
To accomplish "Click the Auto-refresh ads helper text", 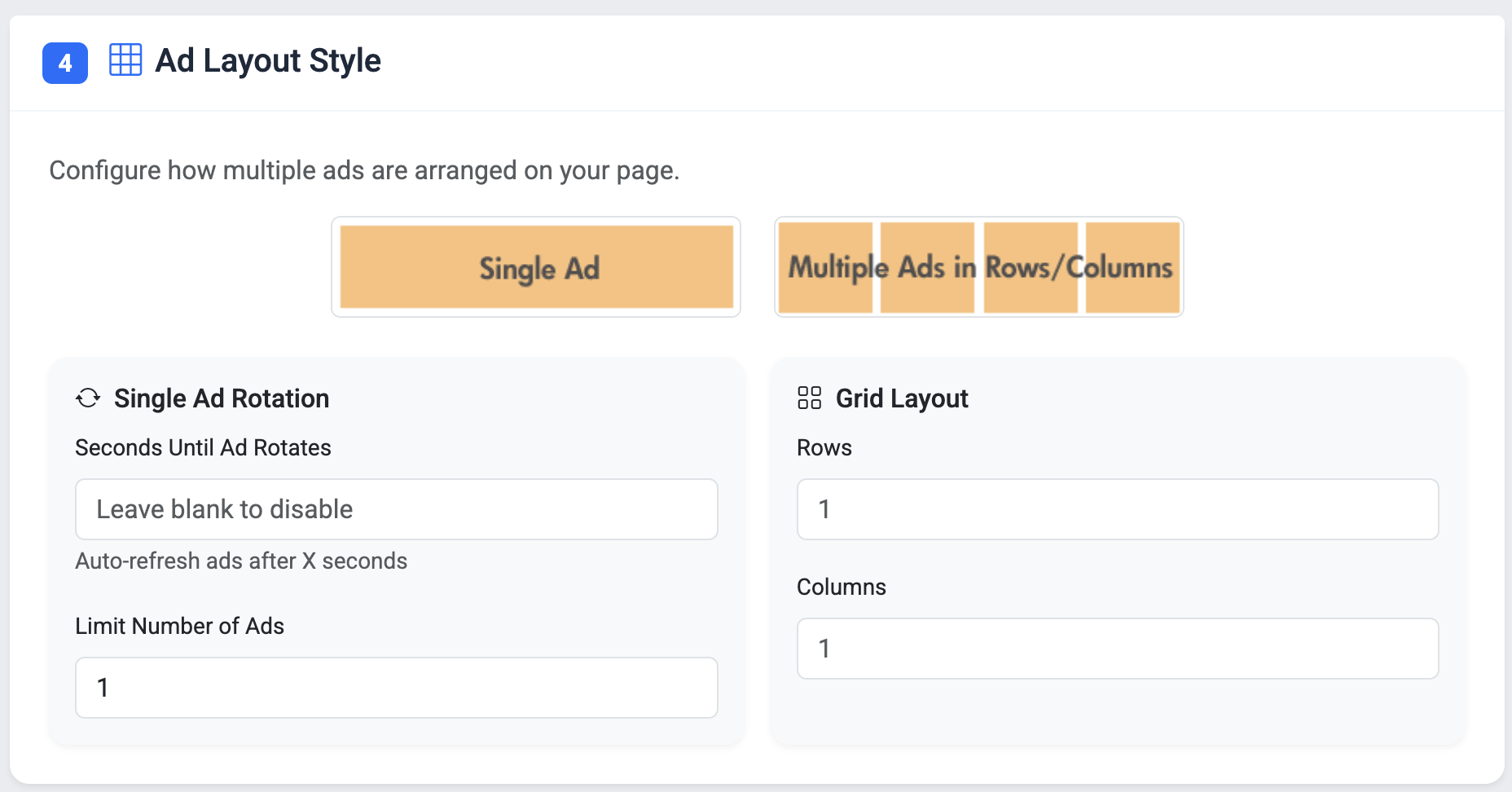I will (x=241, y=561).
